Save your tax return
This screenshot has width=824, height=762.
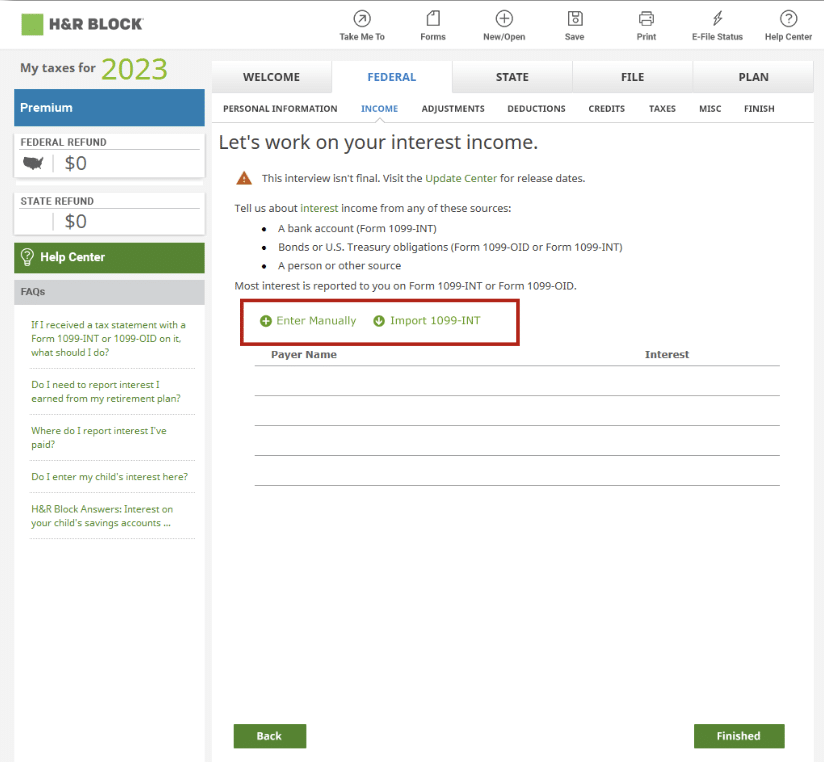(574, 25)
